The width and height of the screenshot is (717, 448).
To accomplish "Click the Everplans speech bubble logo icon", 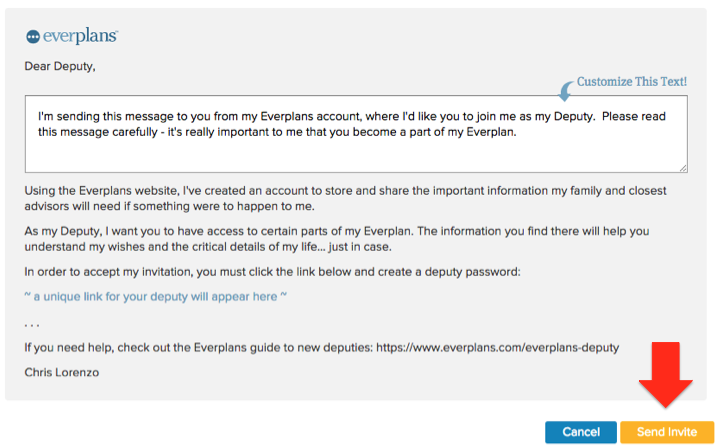I will point(33,36).
